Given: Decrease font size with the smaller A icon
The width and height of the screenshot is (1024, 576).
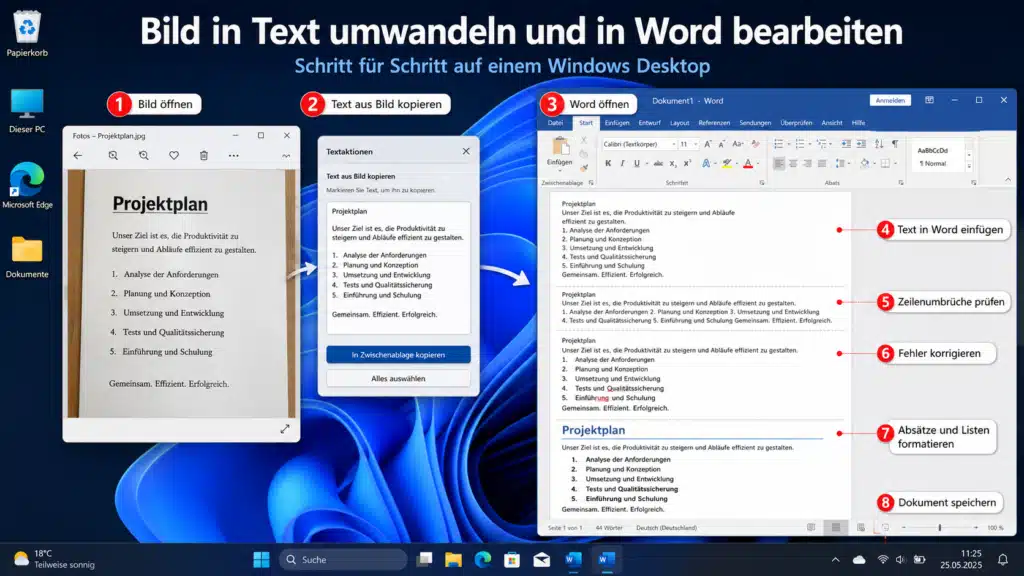Looking at the screenshot, I should pyautogui.click(x=722, y=144).
